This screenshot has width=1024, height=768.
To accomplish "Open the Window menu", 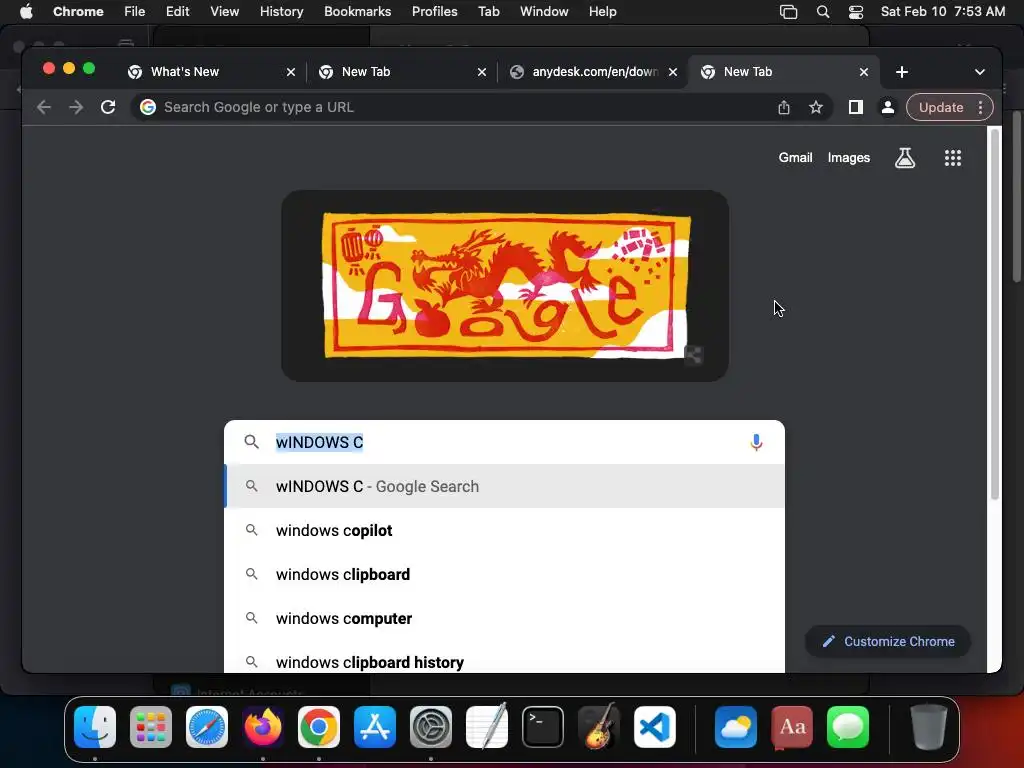I will [x=544, y=12].
